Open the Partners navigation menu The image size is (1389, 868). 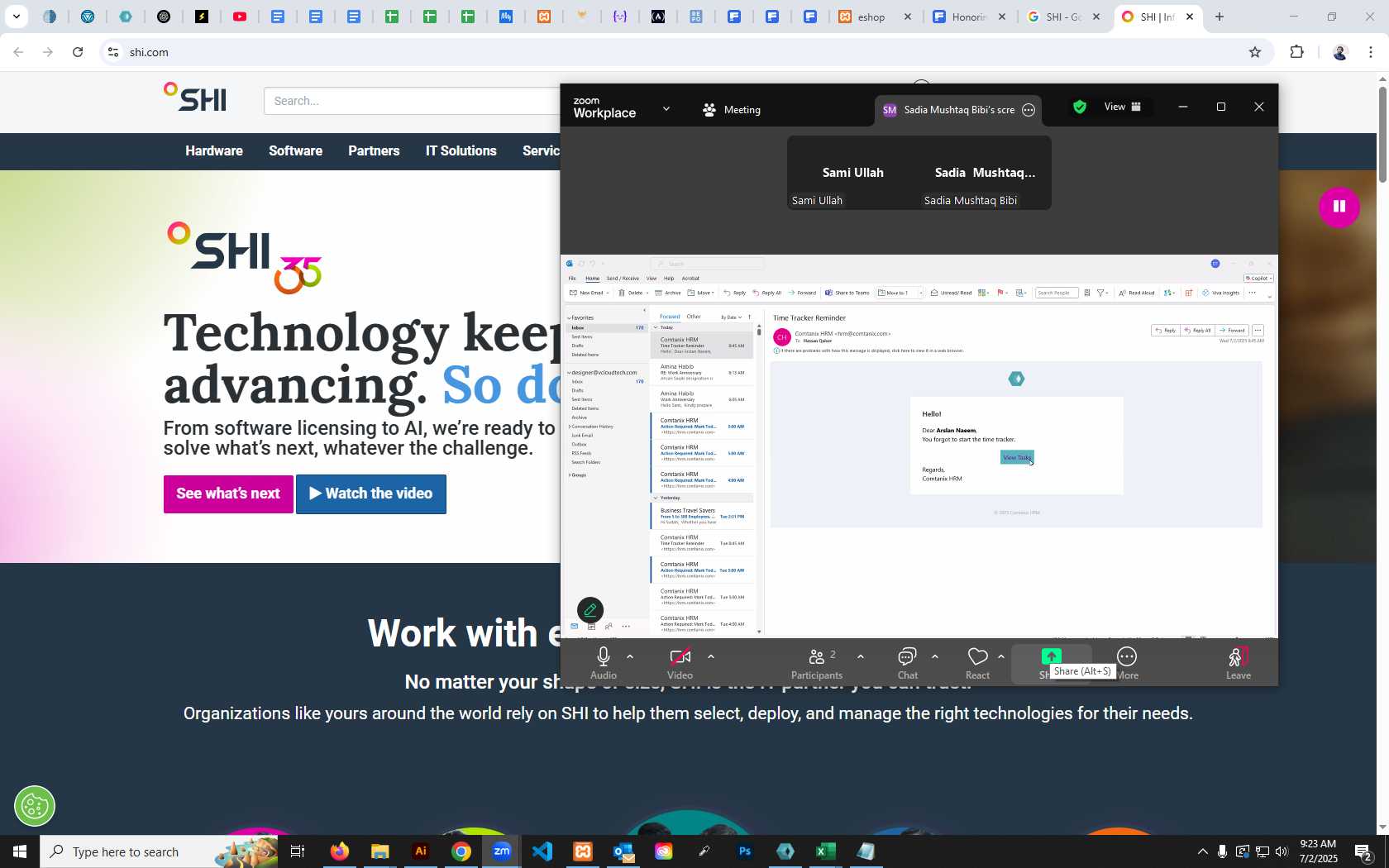pos(374,150)
